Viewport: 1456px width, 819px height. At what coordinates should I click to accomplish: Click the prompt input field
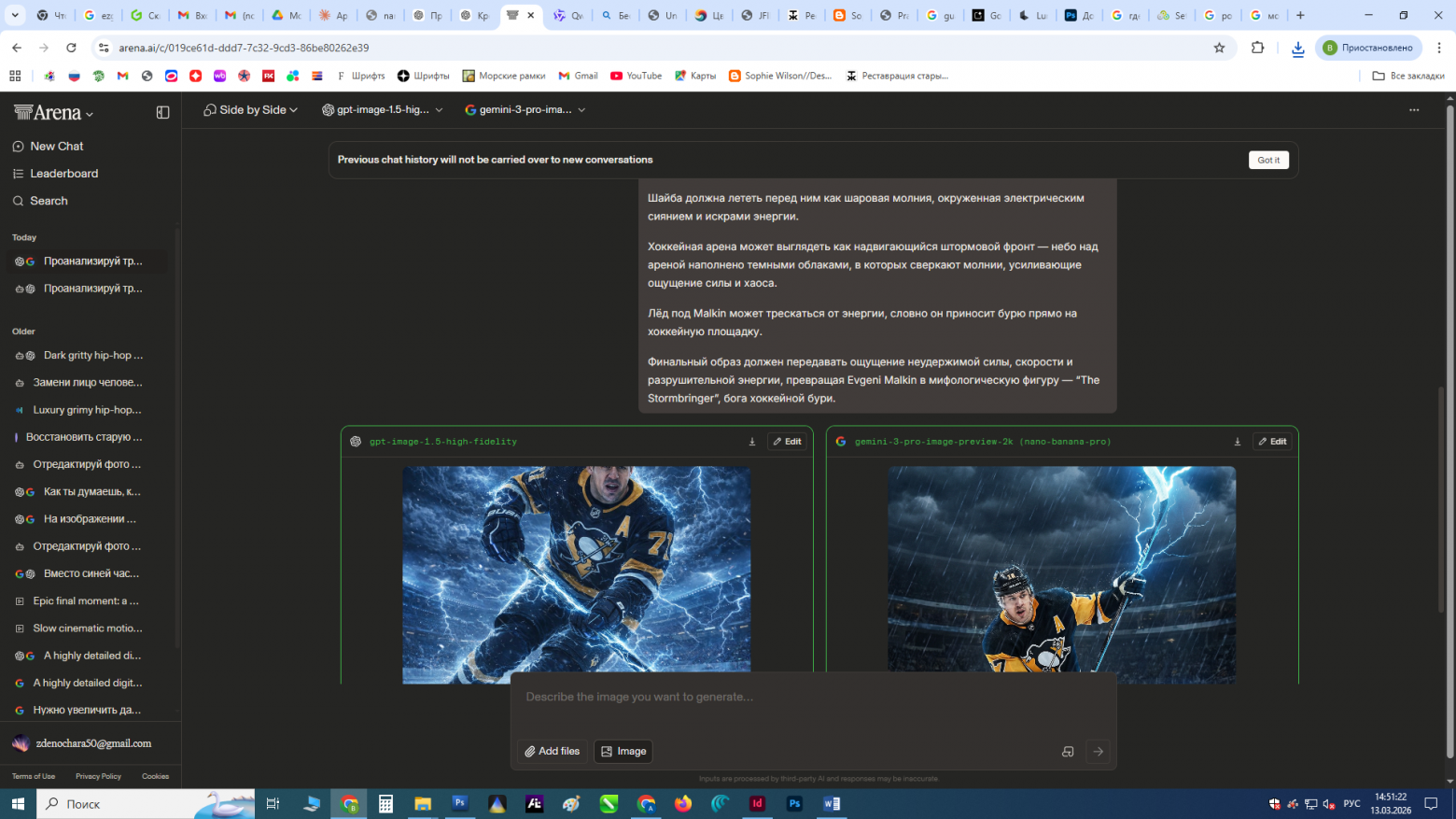tap(812, 697)
